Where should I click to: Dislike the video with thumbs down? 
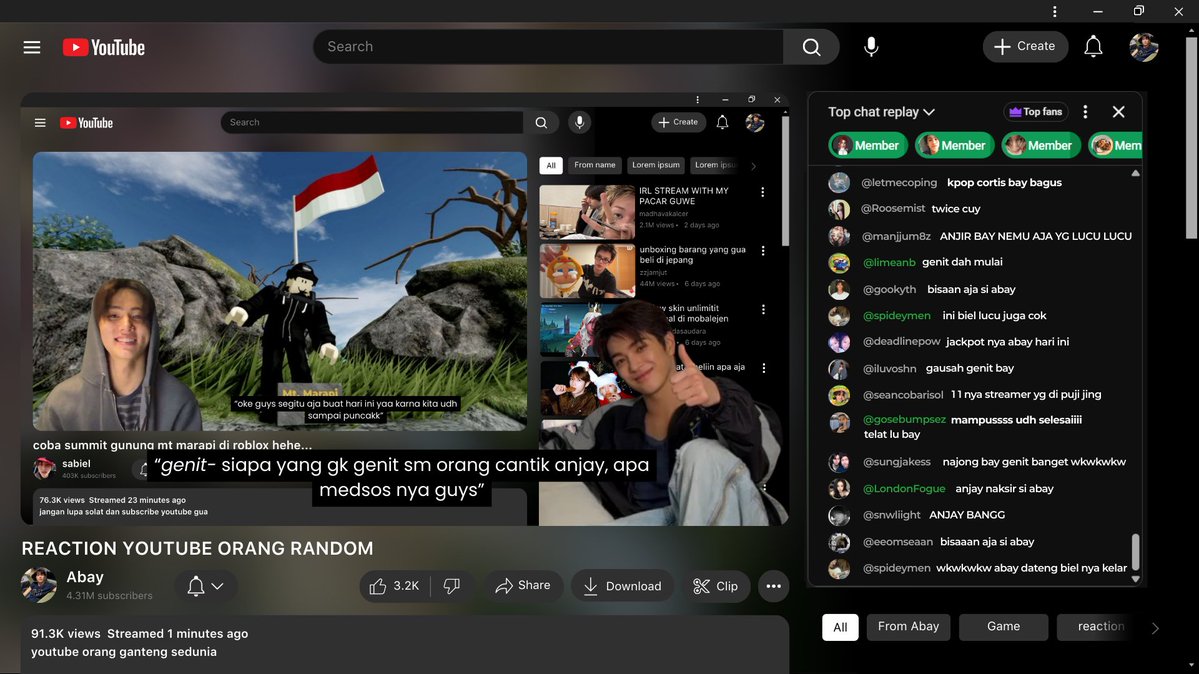pos(452,586)
